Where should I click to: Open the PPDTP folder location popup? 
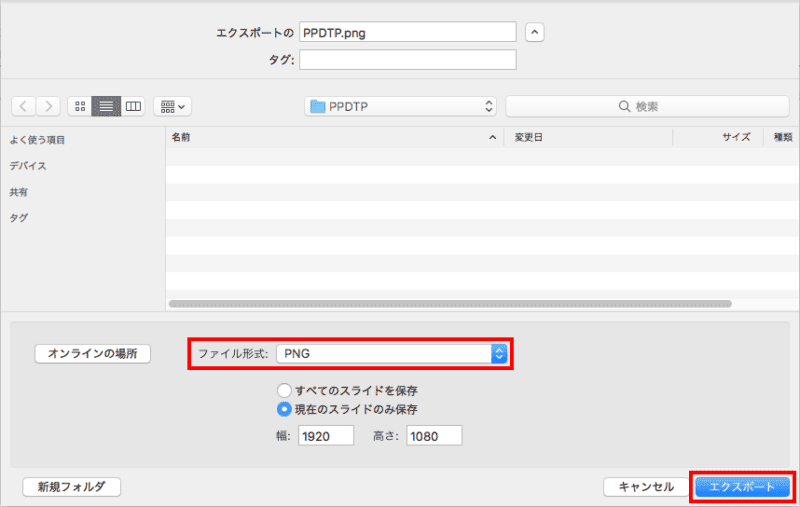(x=401, y=106)
